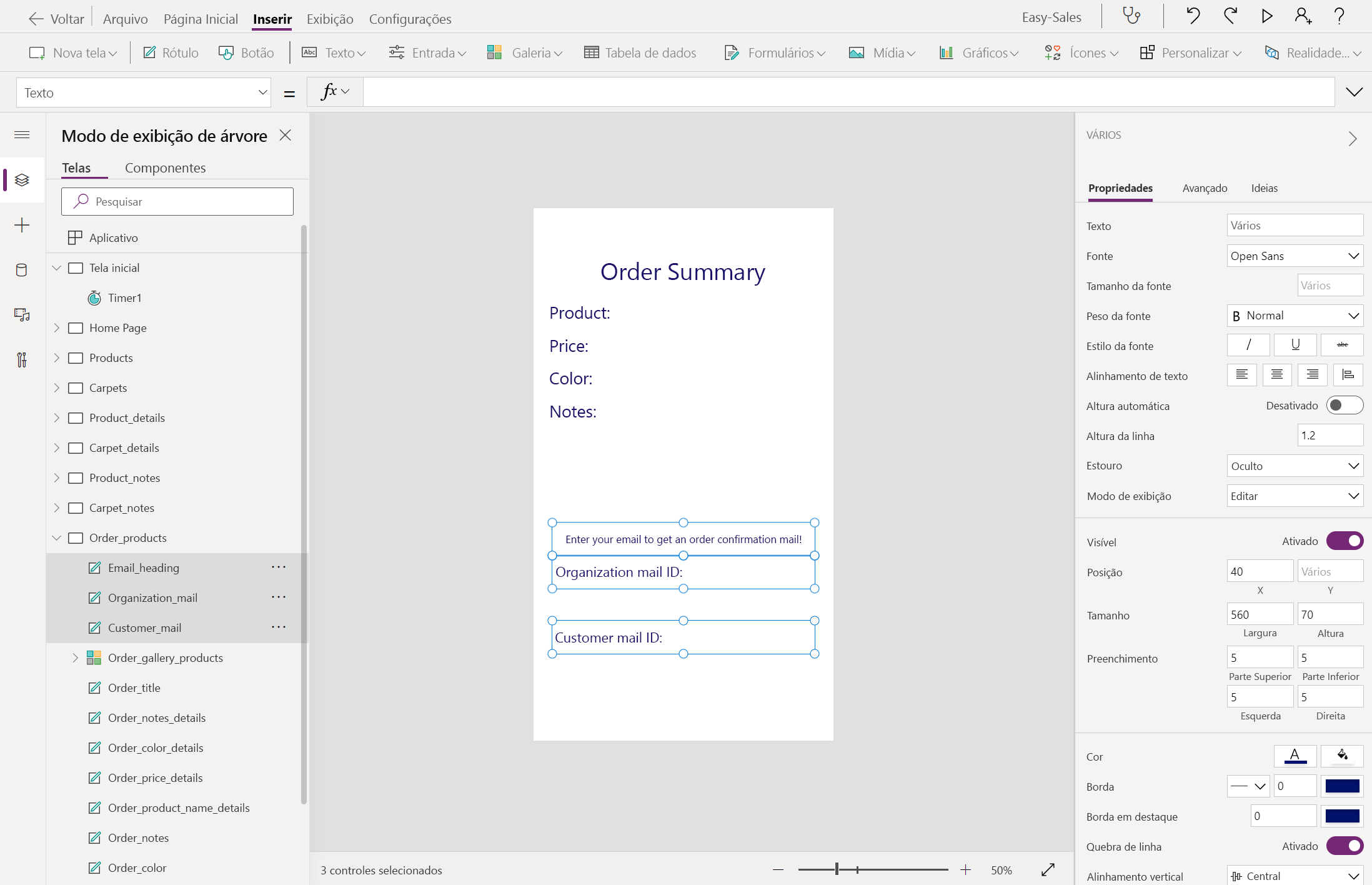Image resolution: width=1372 pixels, height=885 pixels.
Task: Disable the Visível toggle
Action: [x=1344, y=541]
